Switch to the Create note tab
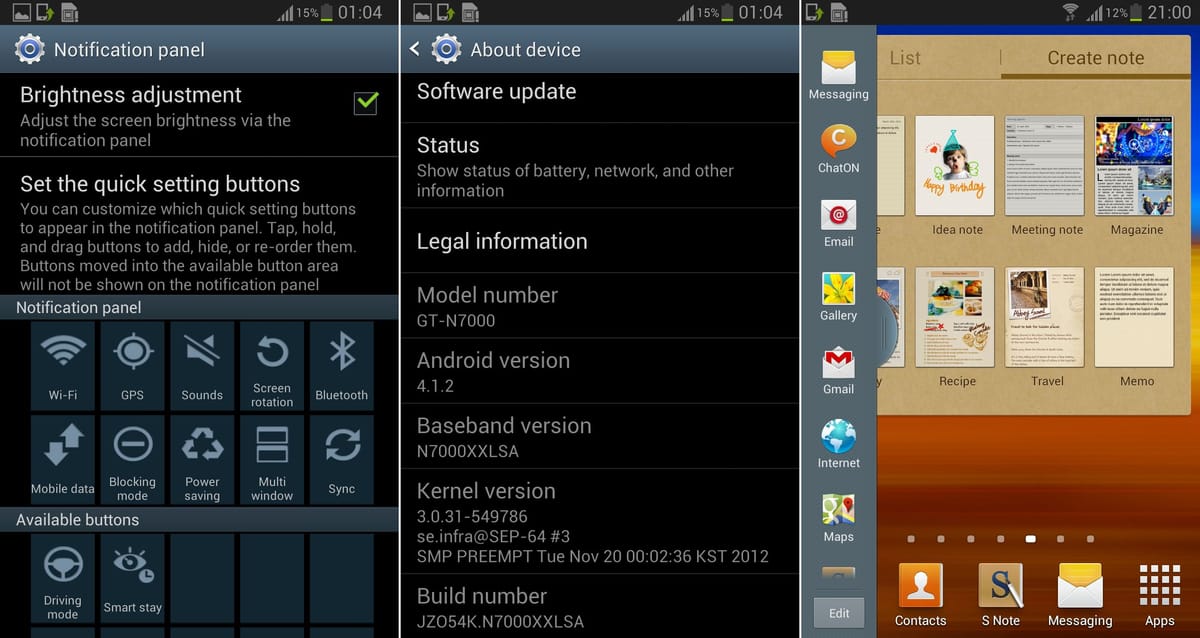Screen dimensions: 1200x638 (x=1095, y=58)
